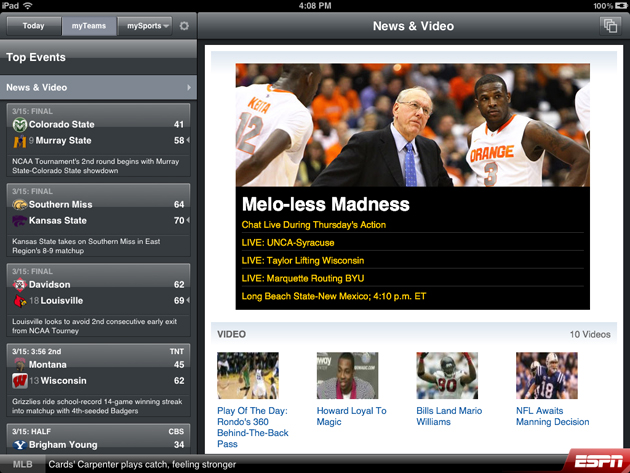The width and height of the screenshot is (630, 473).
Task: Open Howard Loyal To Magic title link
Action: [x=352, y=416]
